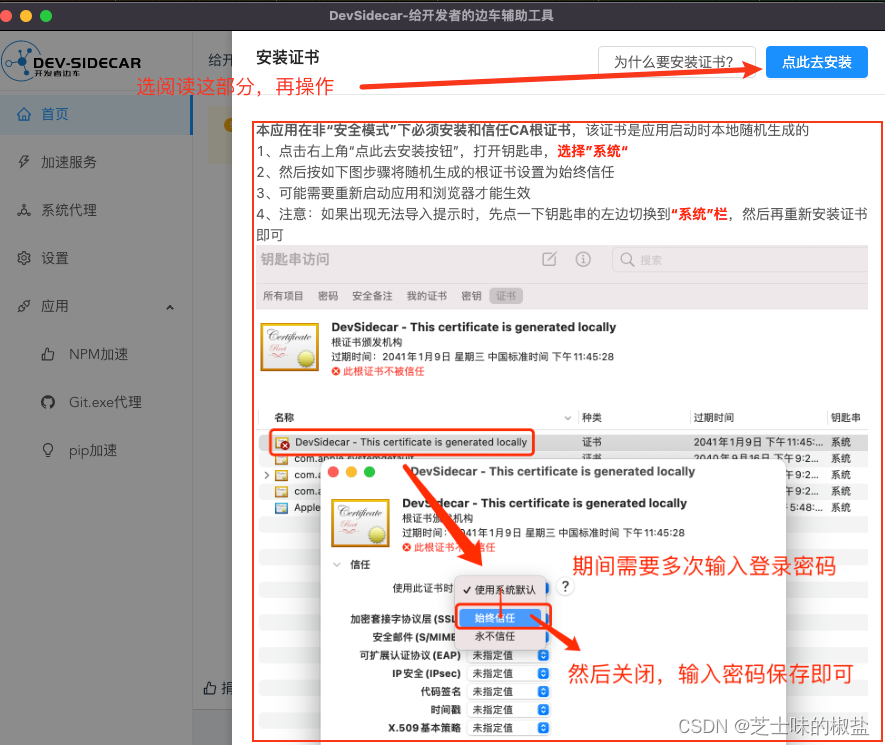Click the certificate thumbnail in DevSidecar trust window
The image size is (885, 745).
[x=361, y=523]
